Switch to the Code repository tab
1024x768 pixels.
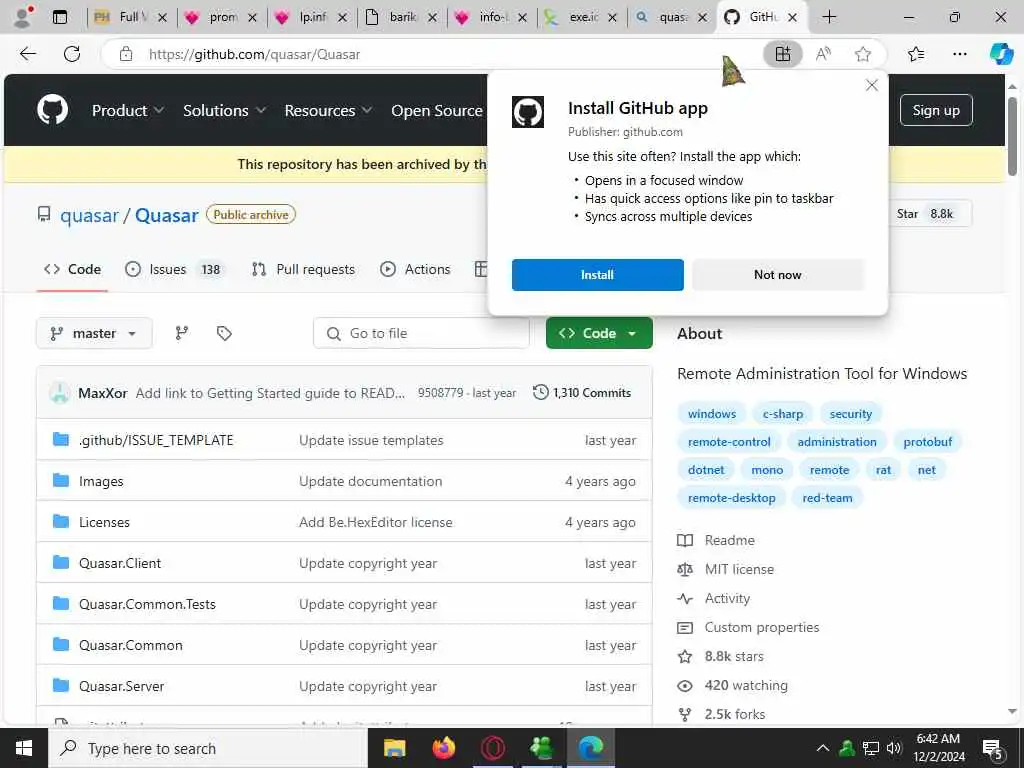pos(72,269)
